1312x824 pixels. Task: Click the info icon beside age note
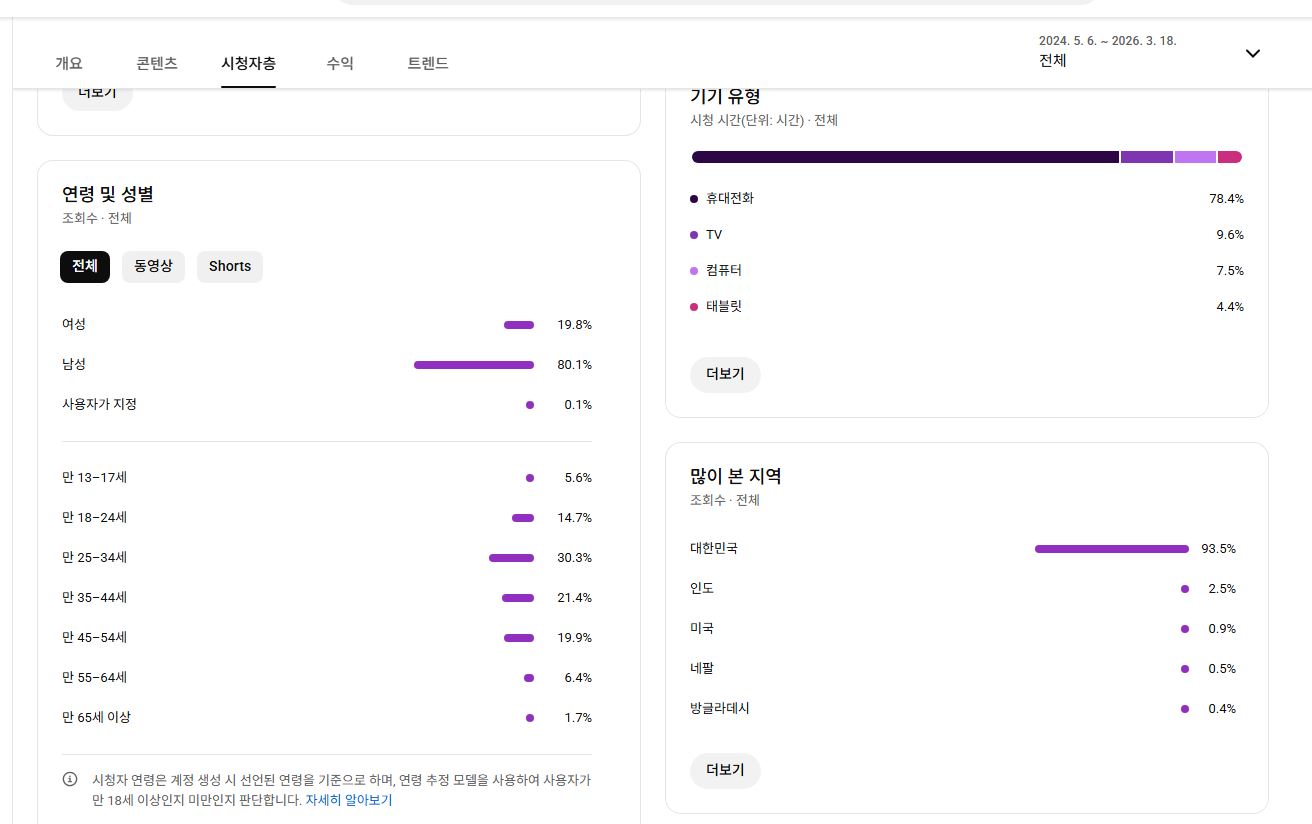(x=70, y=779)
